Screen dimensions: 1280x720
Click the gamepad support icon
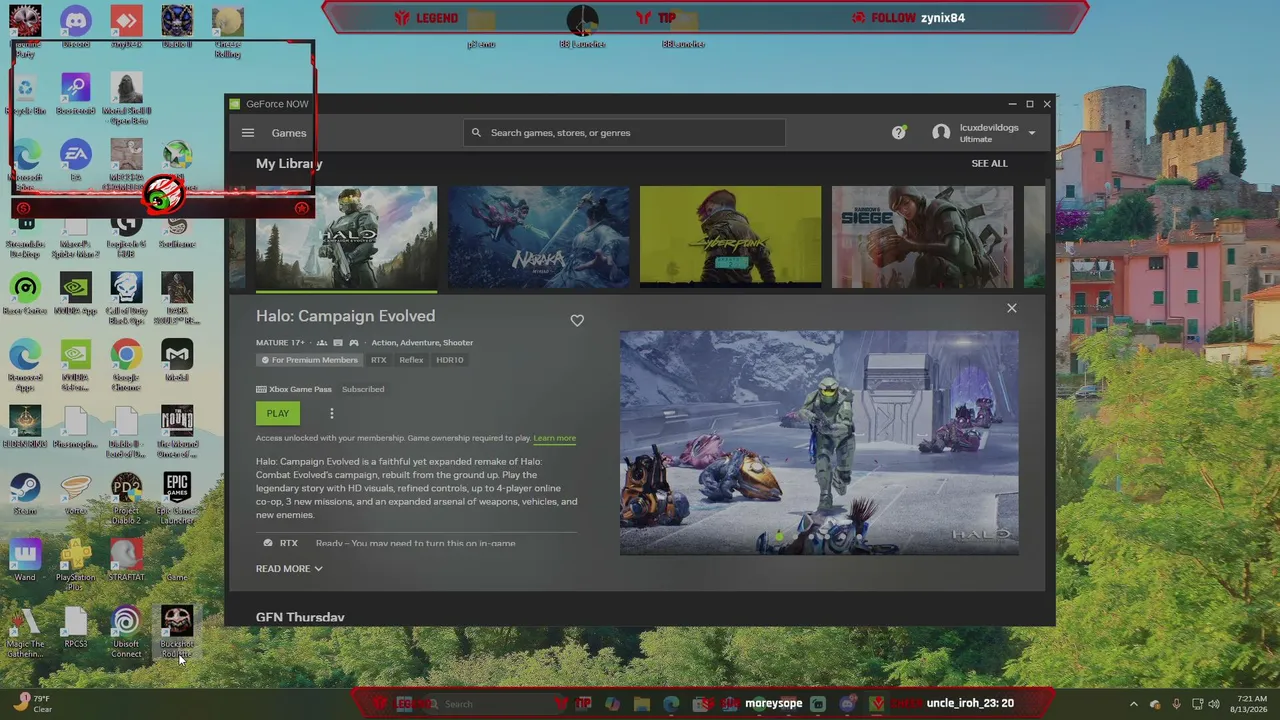click(353, 343)
